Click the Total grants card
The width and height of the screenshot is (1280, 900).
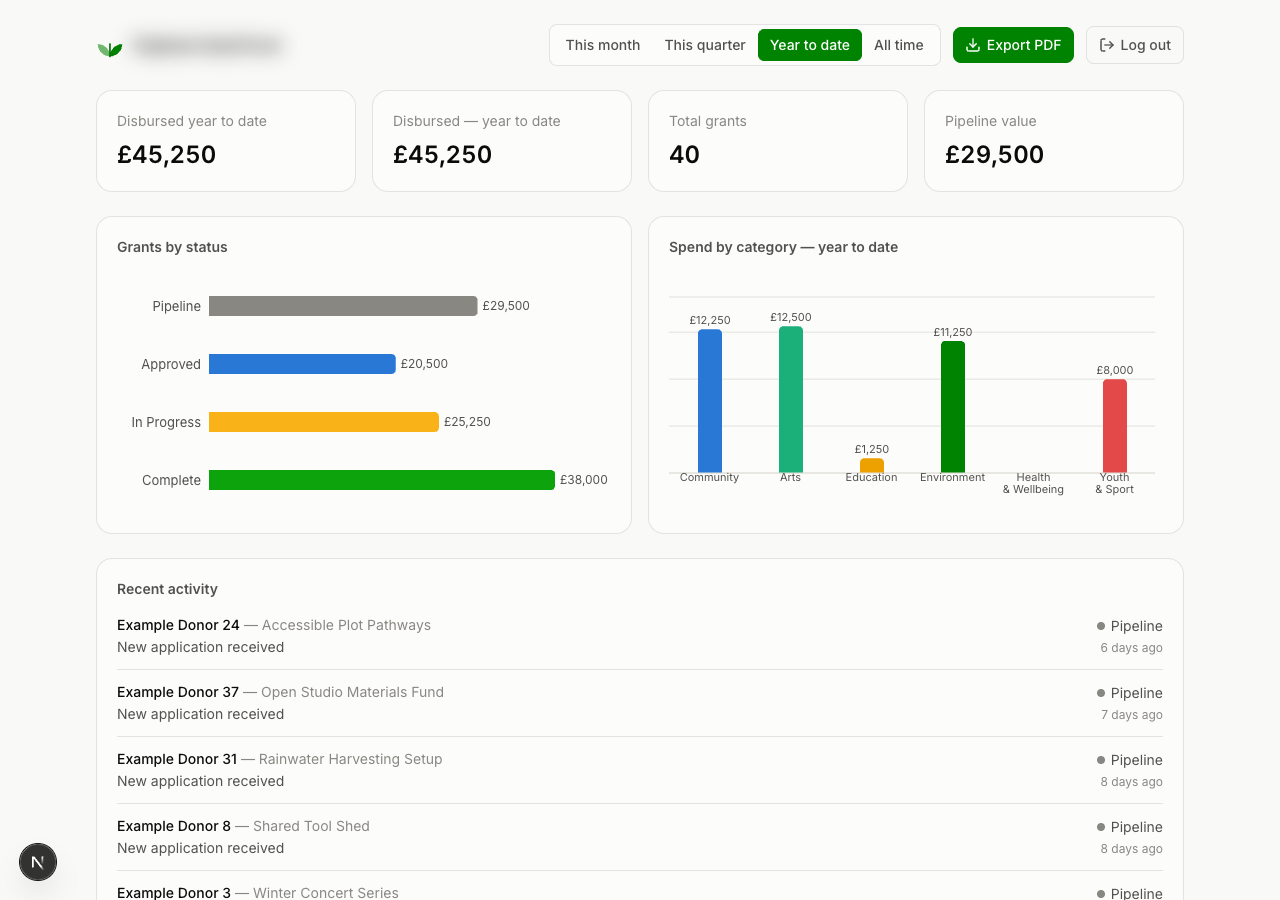pyautogui.click(x=778, y=141)
